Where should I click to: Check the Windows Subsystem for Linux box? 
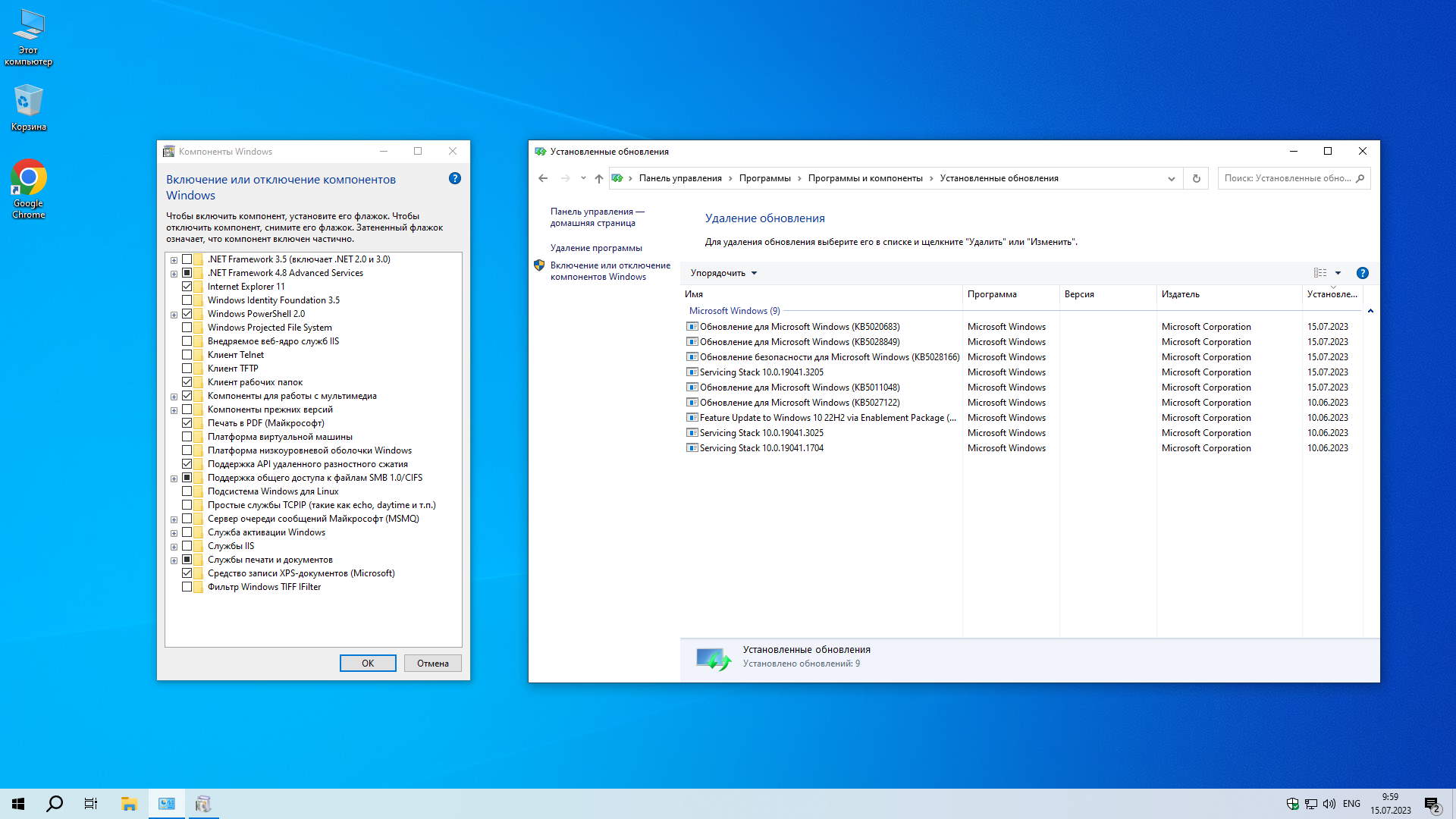[x=187, y=491]
